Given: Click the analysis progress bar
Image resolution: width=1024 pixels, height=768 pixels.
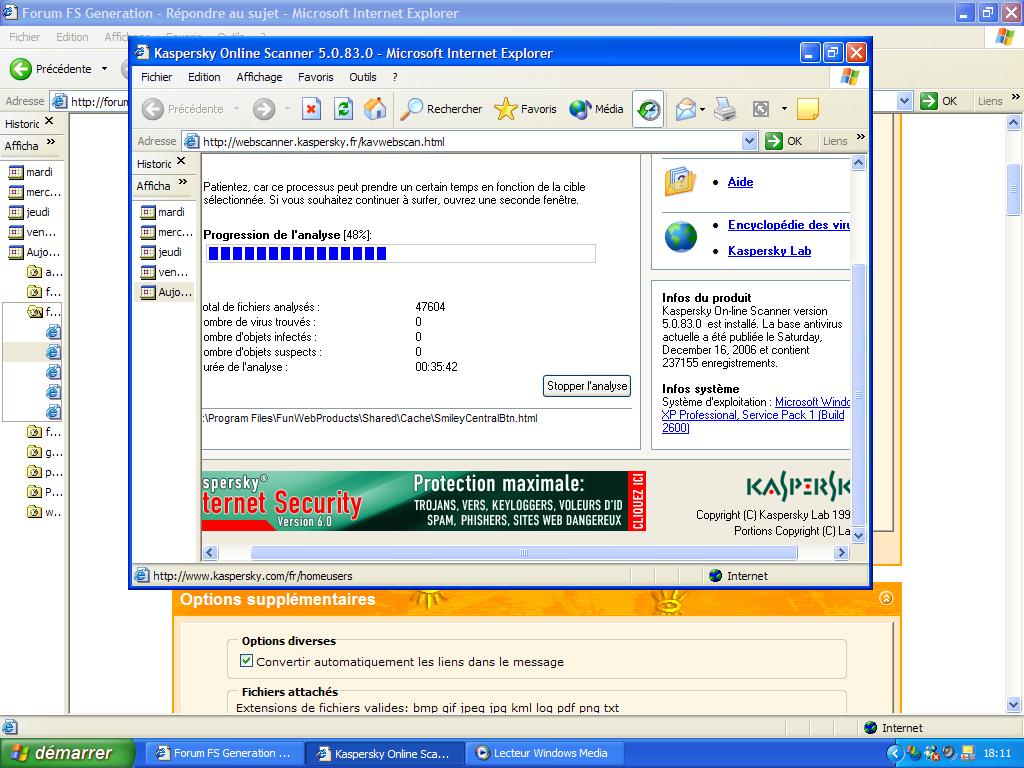Looking at the screenshot, I should 400,253.
